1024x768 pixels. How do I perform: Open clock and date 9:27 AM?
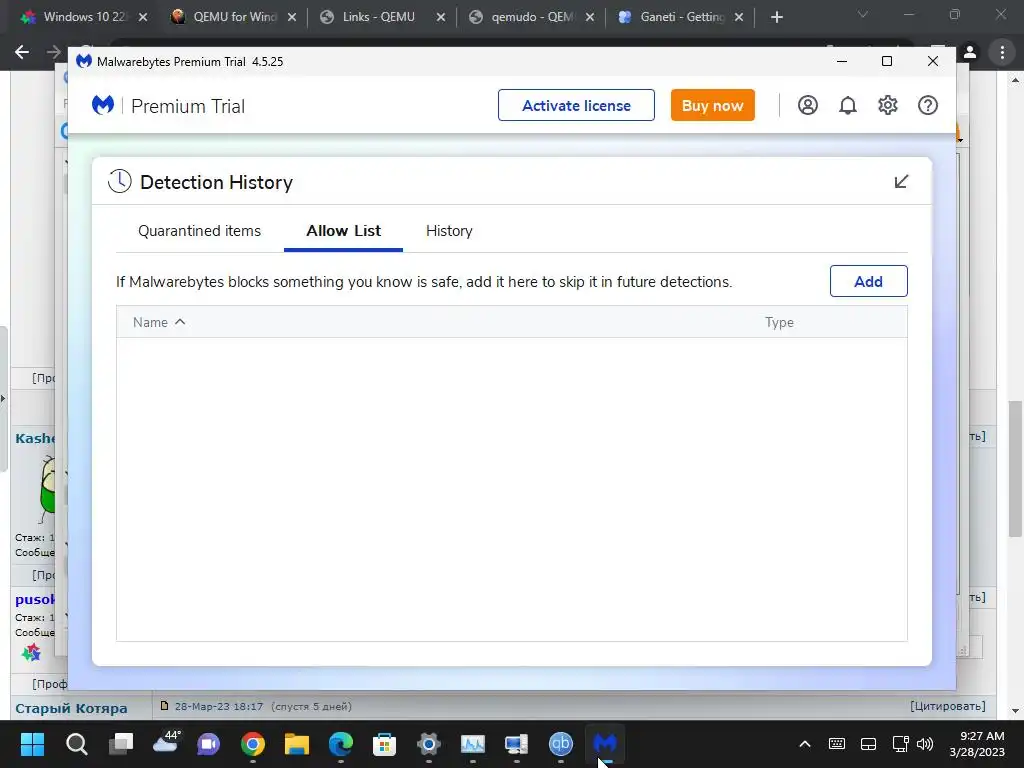pos(977,744)
